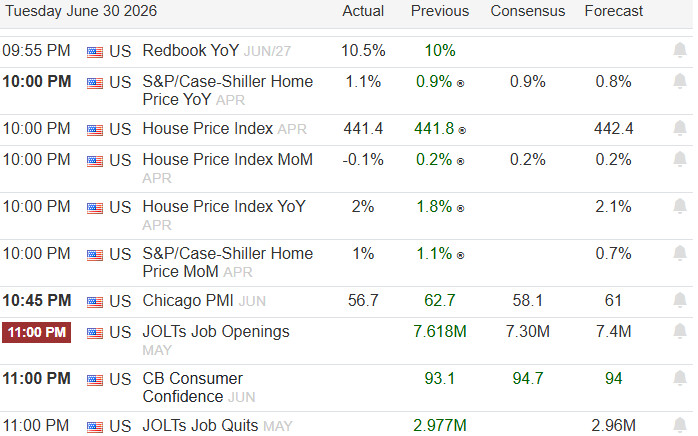Select the Forecast column header
Image resolution: width=698 pixels, height=436 pixels.
coord(613,11)
